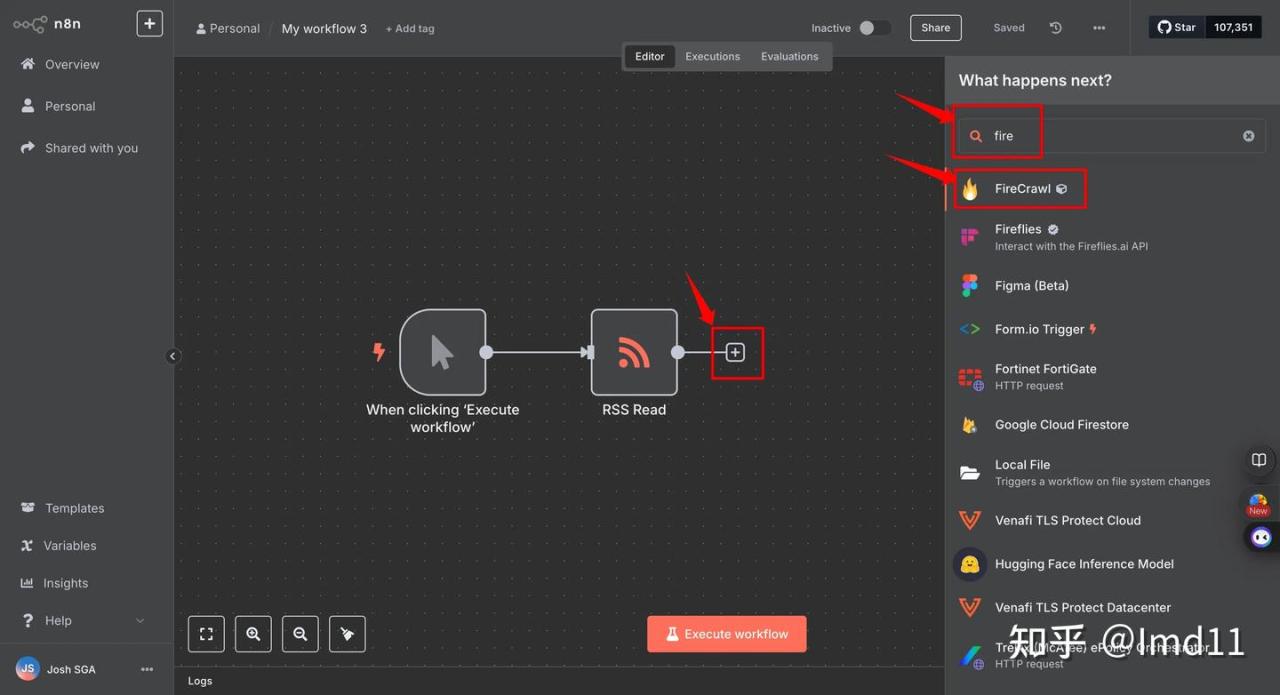The width and height of the screenshot is (1280, 695).
Task: Click the fit-to-view canvas icon
Action: coord(206,634)
